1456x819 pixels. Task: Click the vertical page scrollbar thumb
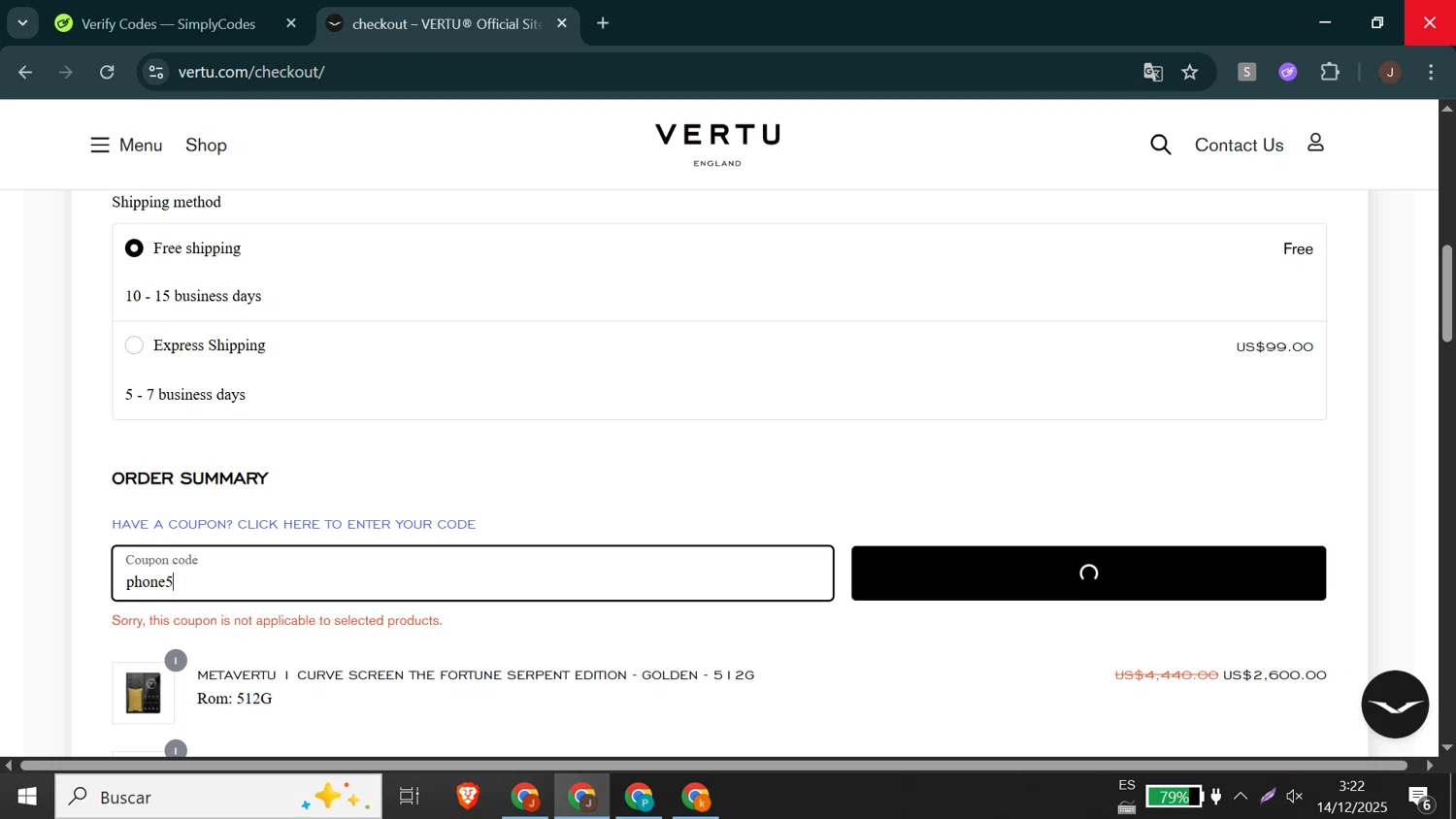pos(1446,293)
